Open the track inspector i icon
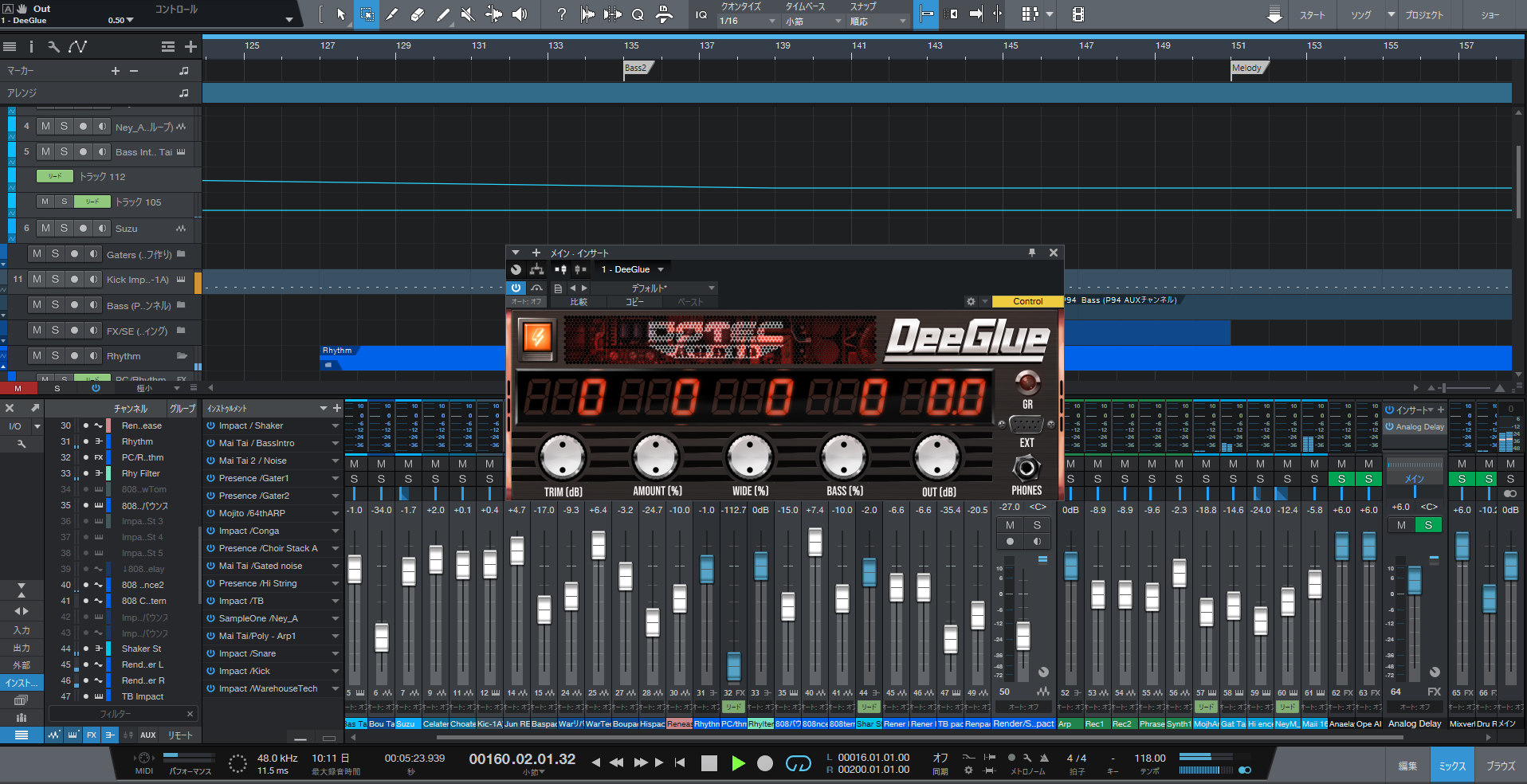 [31, 47]
